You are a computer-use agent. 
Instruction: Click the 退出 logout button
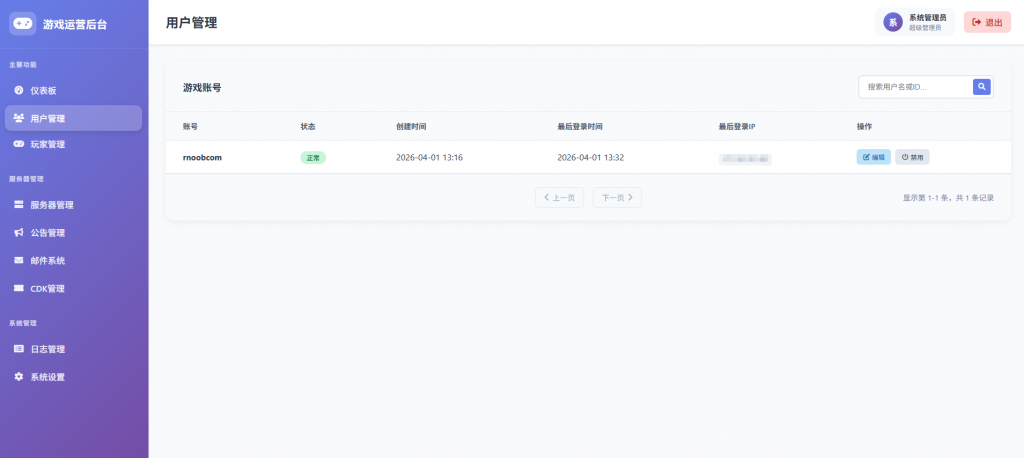tap(987, 22)
